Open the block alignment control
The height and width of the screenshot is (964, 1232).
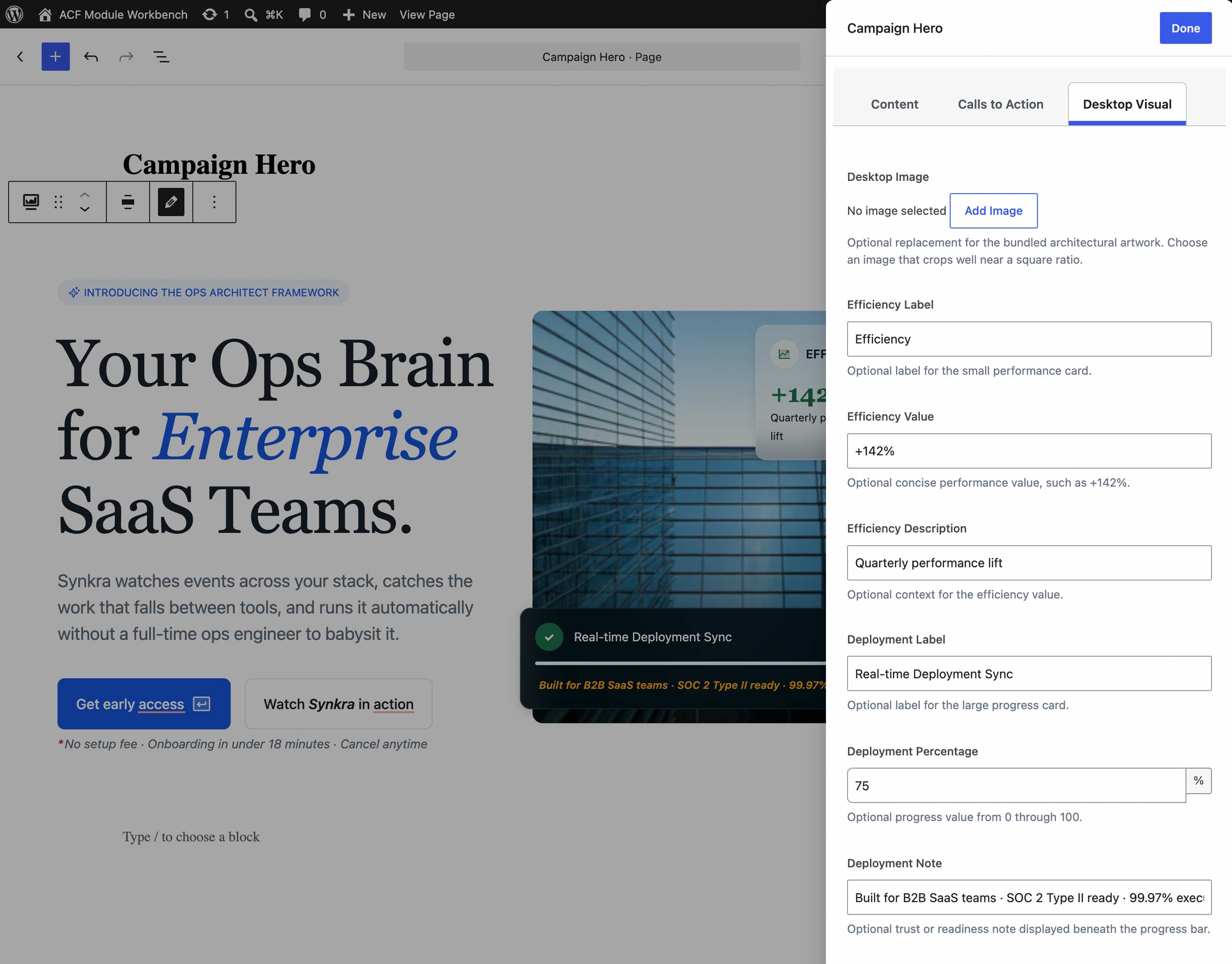[x=128, y=202]
